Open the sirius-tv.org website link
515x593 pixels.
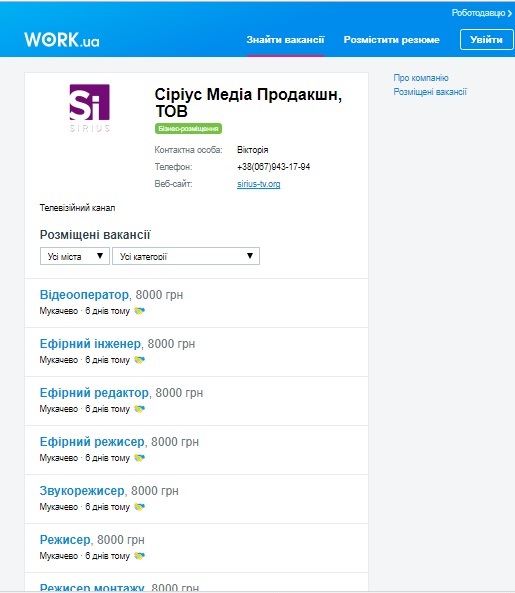[x=259, y=184]
